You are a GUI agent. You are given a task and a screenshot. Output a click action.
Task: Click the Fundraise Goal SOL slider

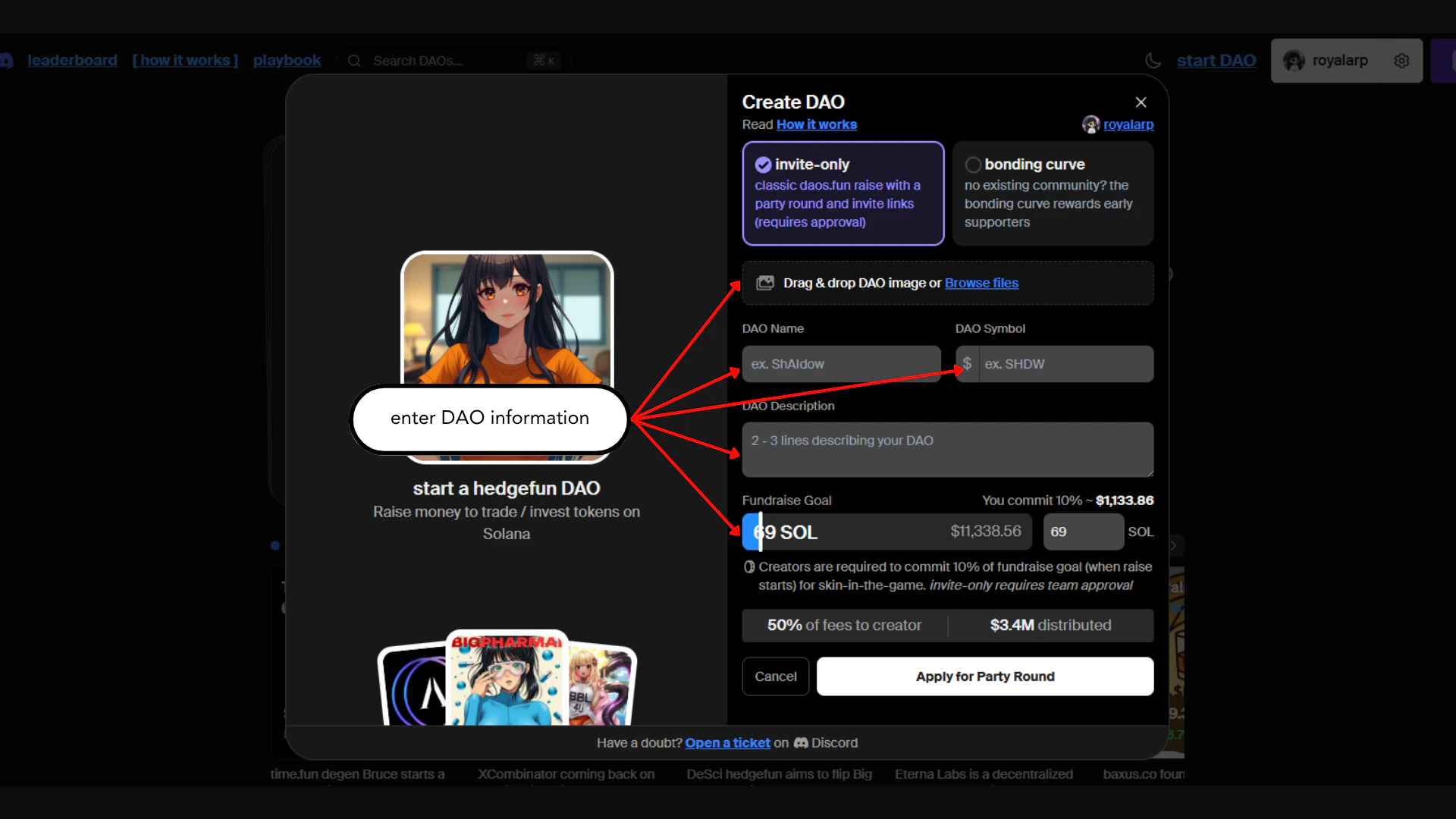coord(886,532)
